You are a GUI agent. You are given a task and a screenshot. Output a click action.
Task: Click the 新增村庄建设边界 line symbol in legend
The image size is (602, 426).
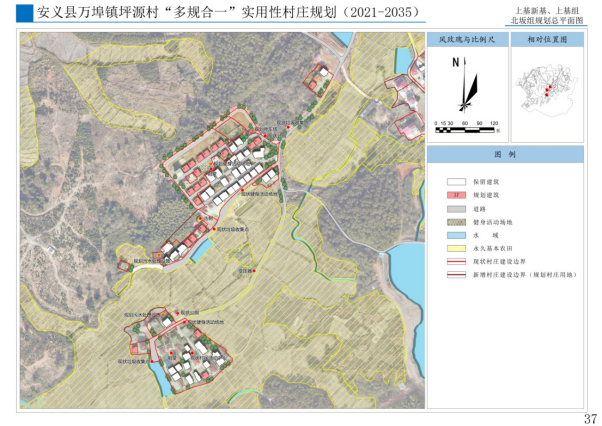tap(454, 272)
